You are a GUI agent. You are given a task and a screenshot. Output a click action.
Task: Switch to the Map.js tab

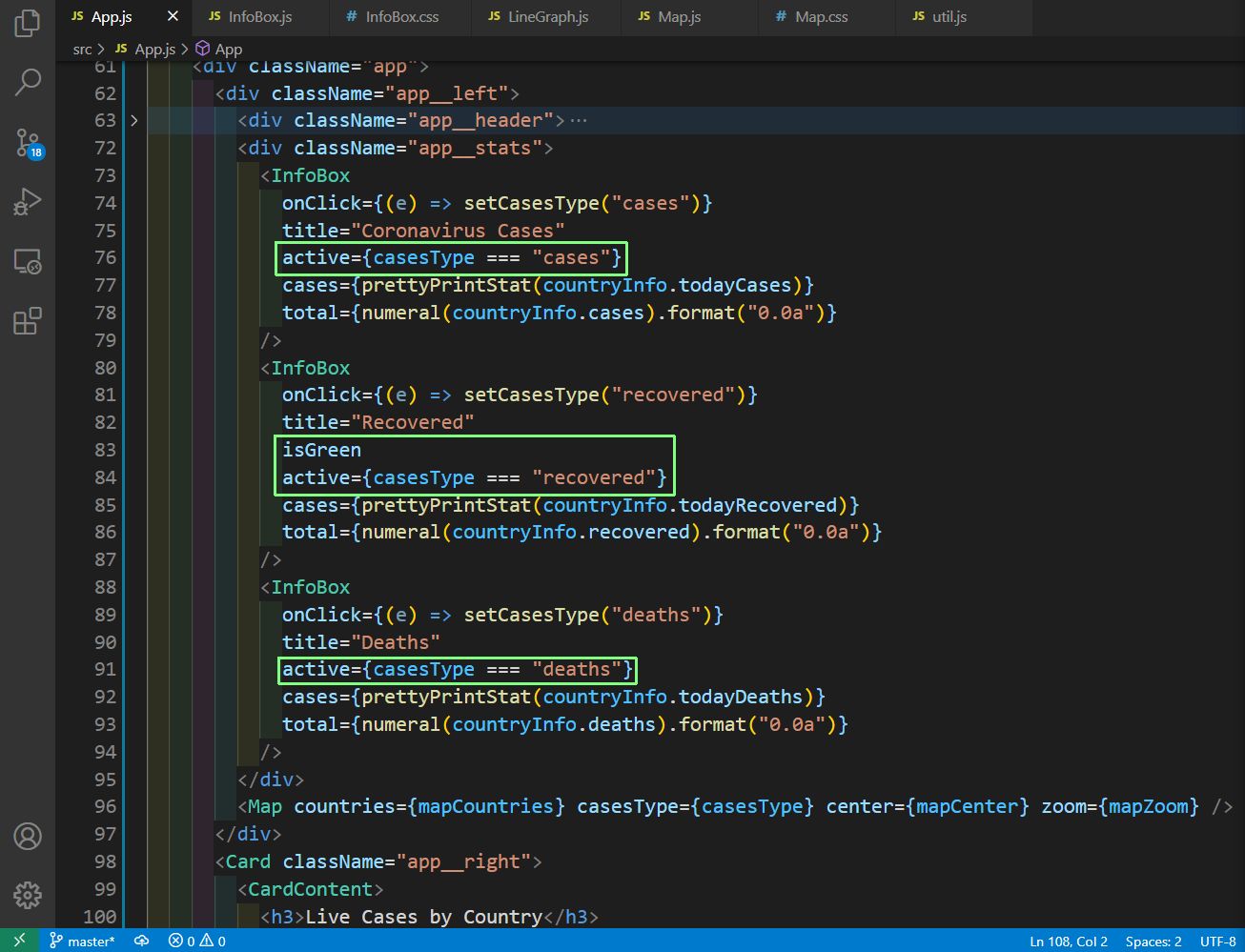[x=680, y=16]
